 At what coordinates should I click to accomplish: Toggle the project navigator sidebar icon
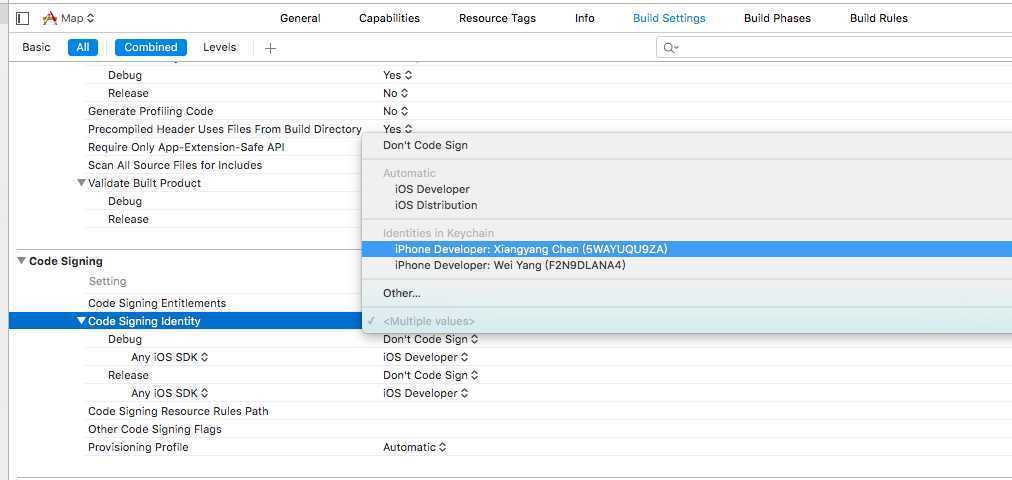point(23,18)
